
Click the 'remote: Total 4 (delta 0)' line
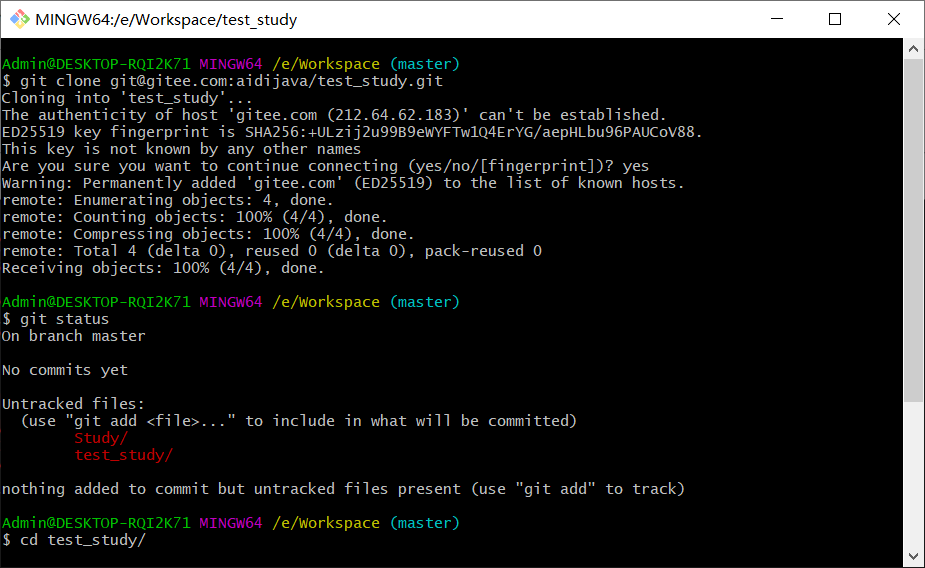(272, 251)
